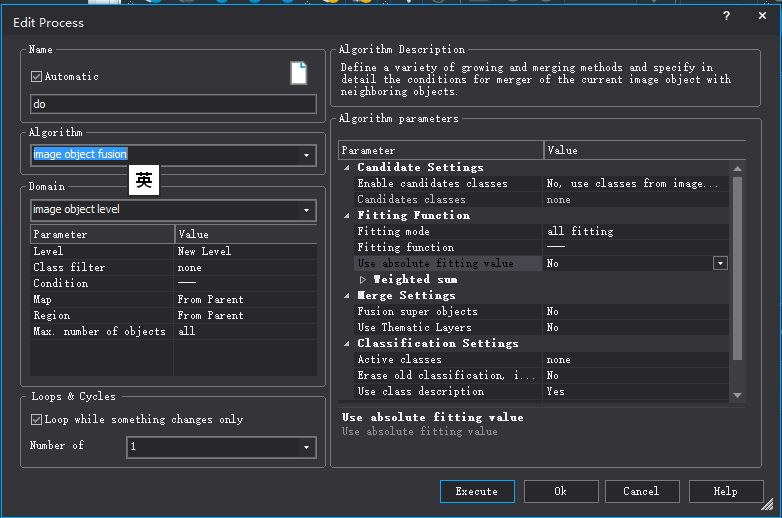Open Use absolute fitting value dropdown
This screenshot has height=518, width=782.
[719, 263]
